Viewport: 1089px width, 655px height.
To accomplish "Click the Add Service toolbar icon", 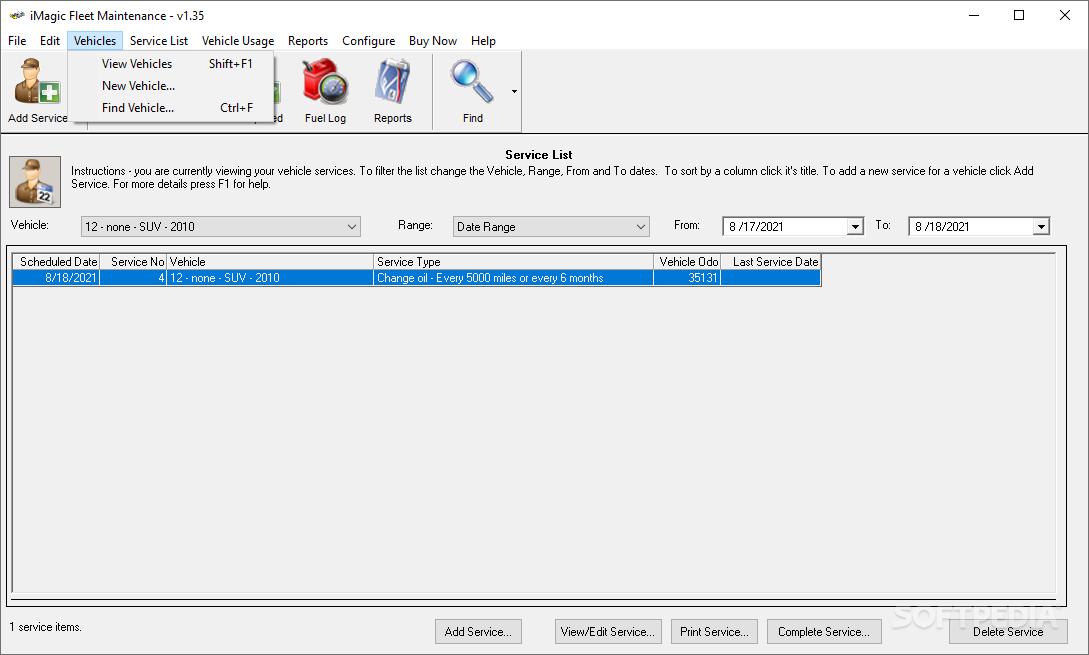I will click(x=38, y=91).
